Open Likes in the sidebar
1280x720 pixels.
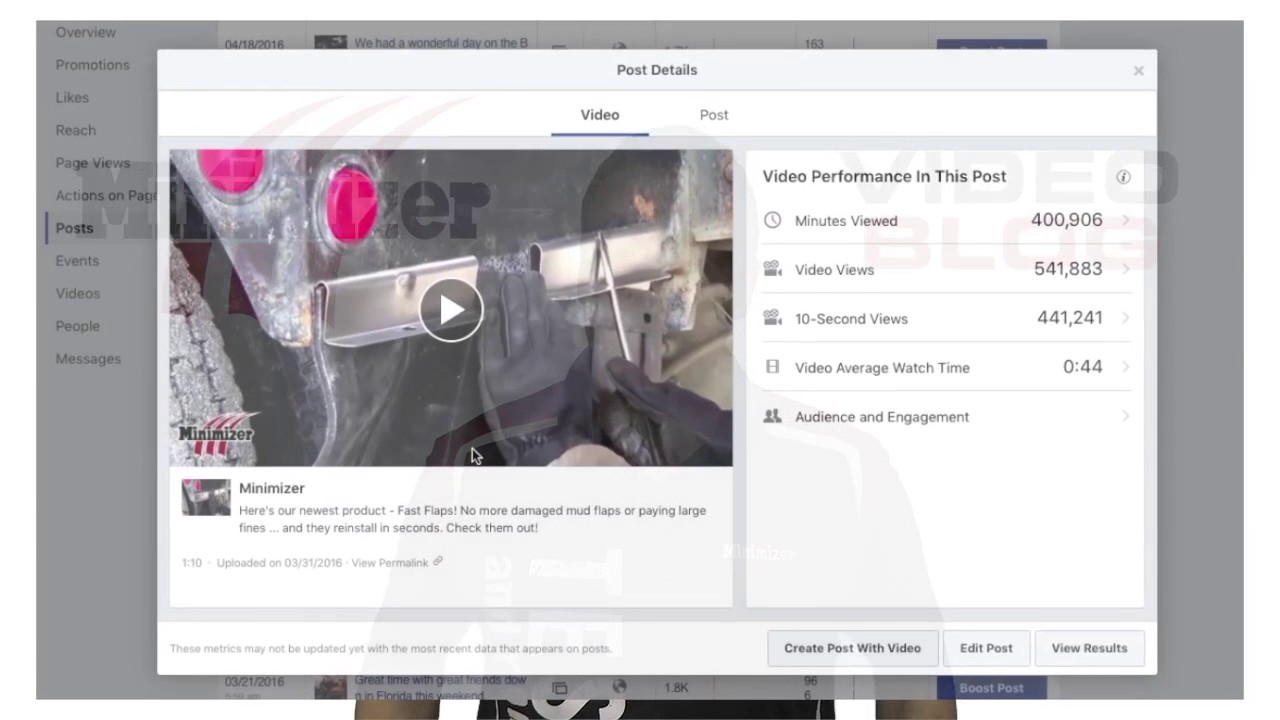pos(72,98)
